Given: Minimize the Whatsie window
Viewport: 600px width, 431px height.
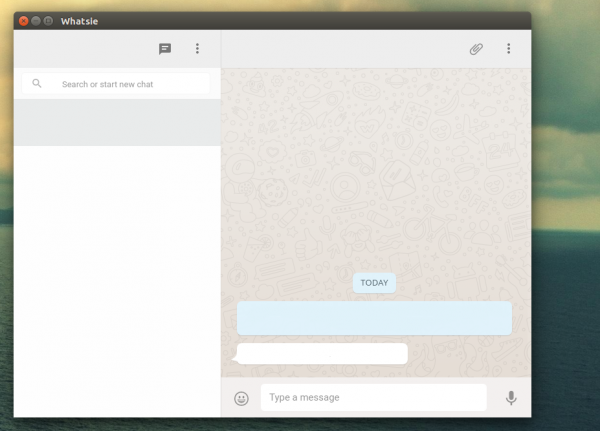Looking at the screenshot, I should [x=36, y=21].
